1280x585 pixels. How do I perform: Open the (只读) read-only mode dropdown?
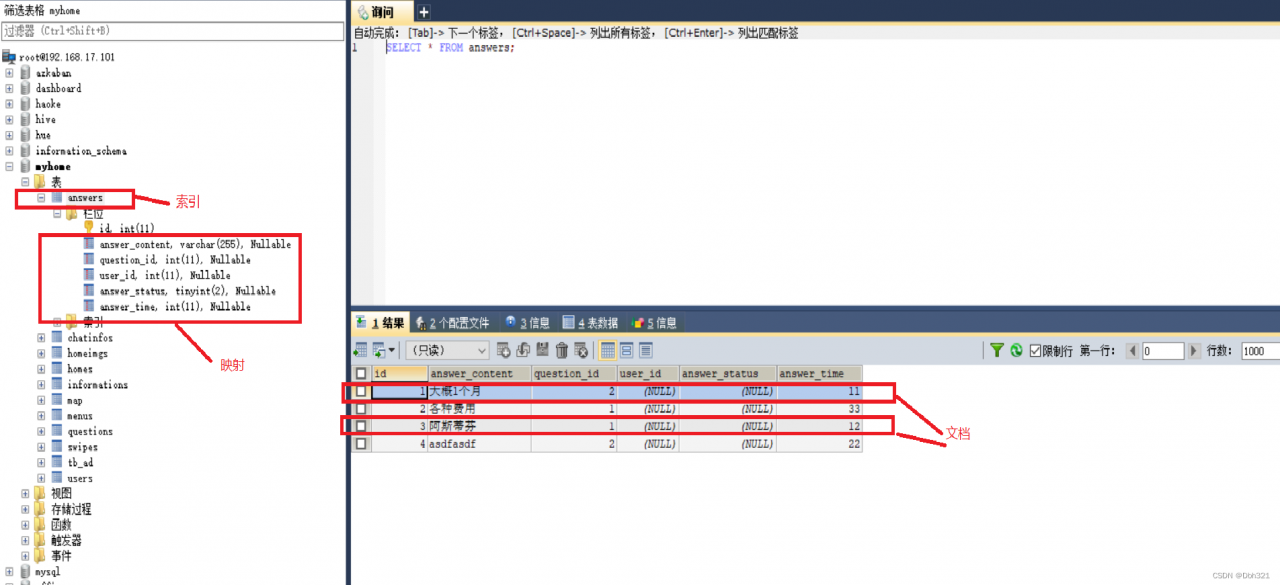tap(448, 350)
